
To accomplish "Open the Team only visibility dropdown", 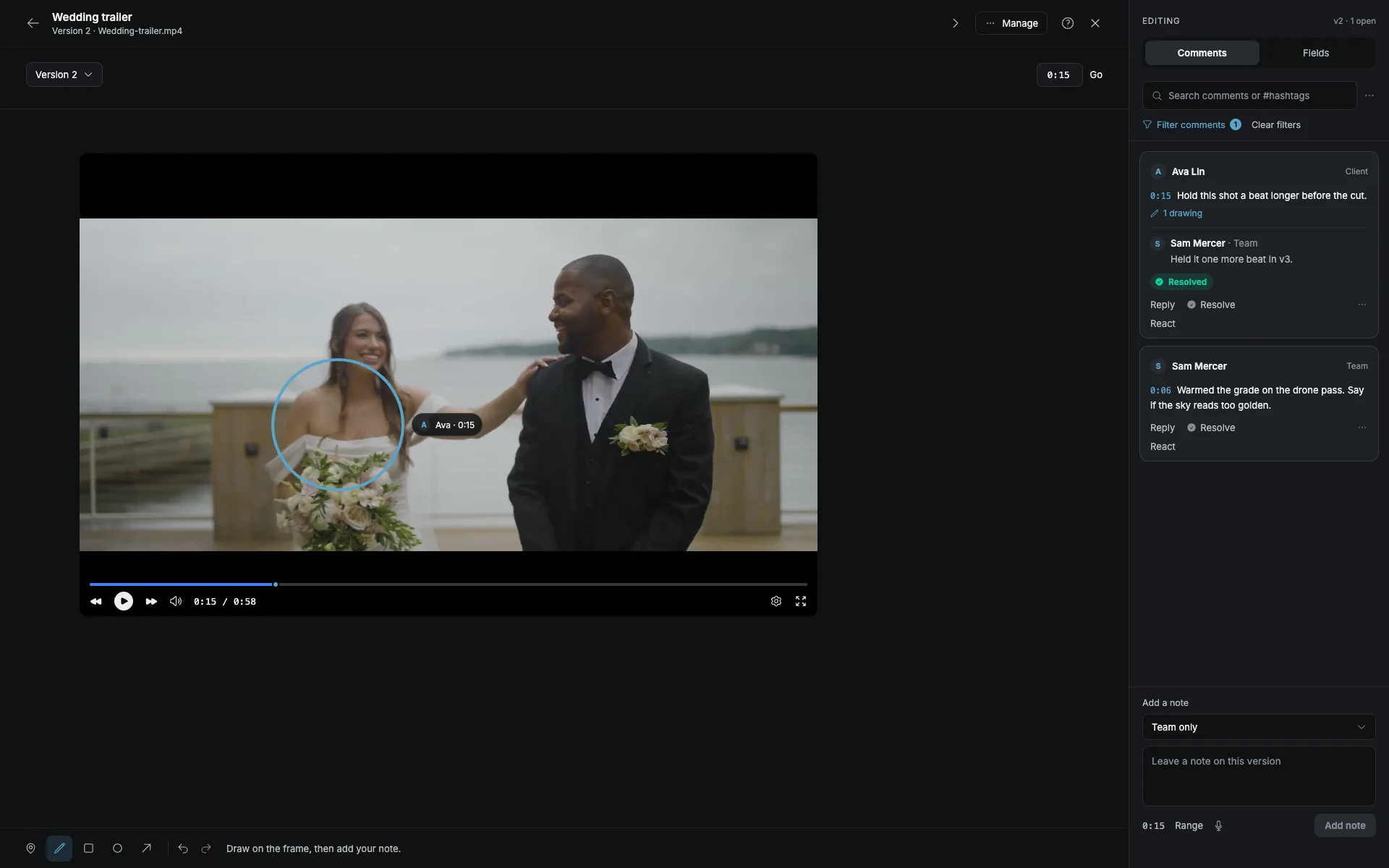I will [x=1259, y=727].
